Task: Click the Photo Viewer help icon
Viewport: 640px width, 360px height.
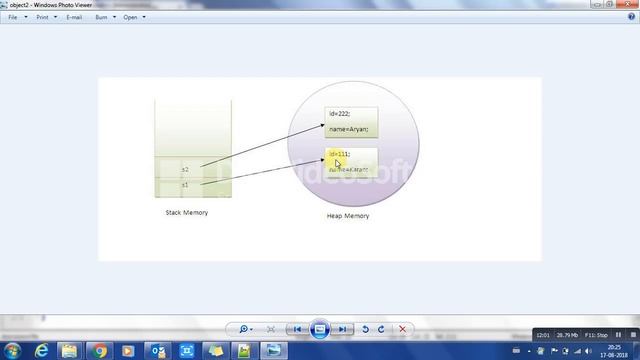Action: [631, 17]
